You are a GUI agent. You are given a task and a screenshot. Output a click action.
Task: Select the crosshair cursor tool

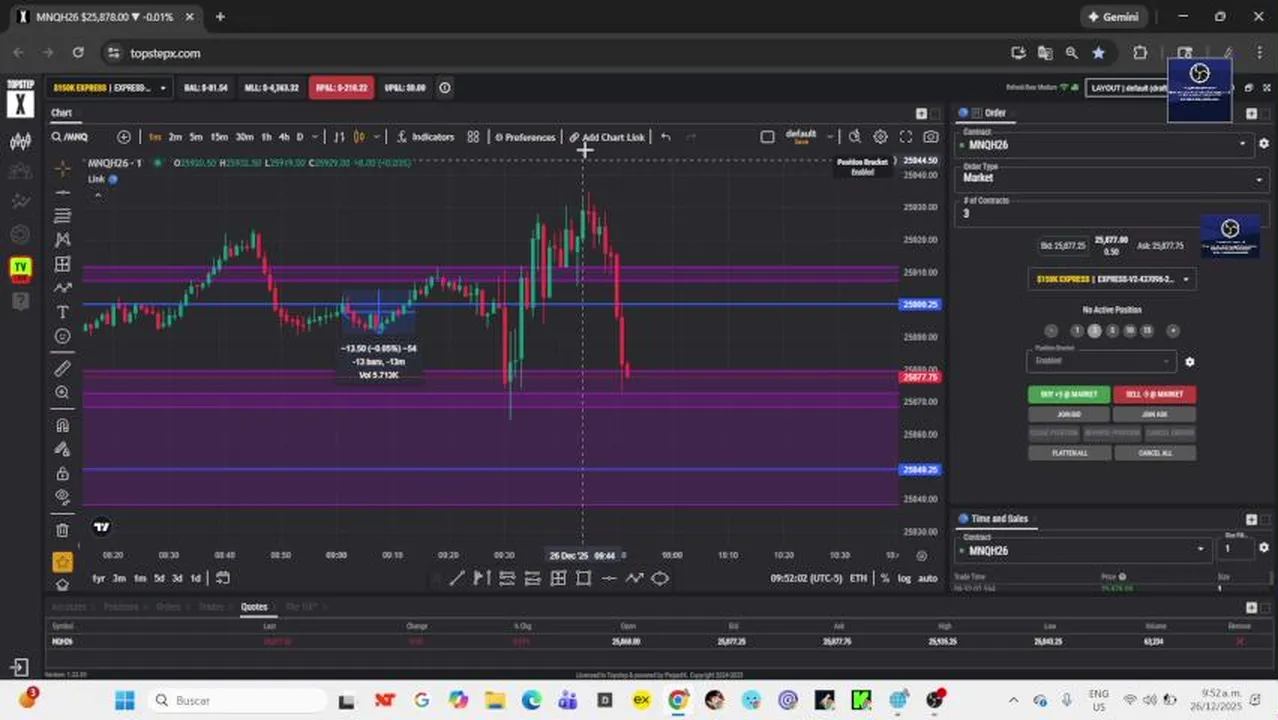pos(62,168)
